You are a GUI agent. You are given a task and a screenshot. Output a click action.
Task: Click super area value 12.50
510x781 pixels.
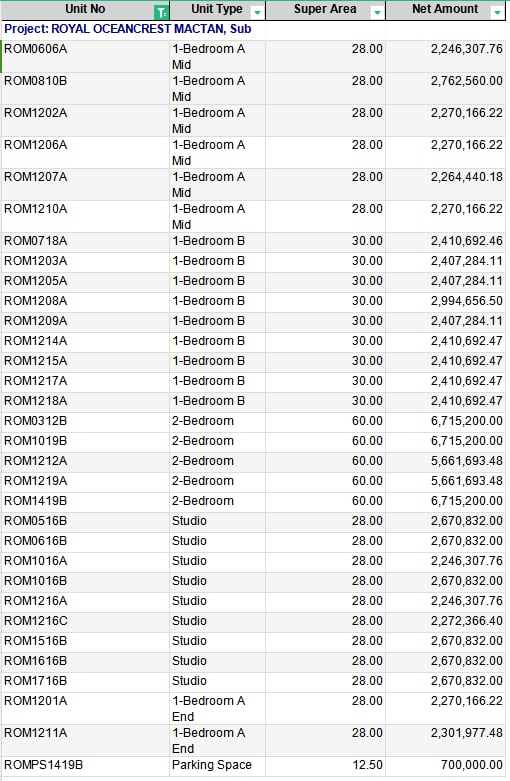click(325, 765)
